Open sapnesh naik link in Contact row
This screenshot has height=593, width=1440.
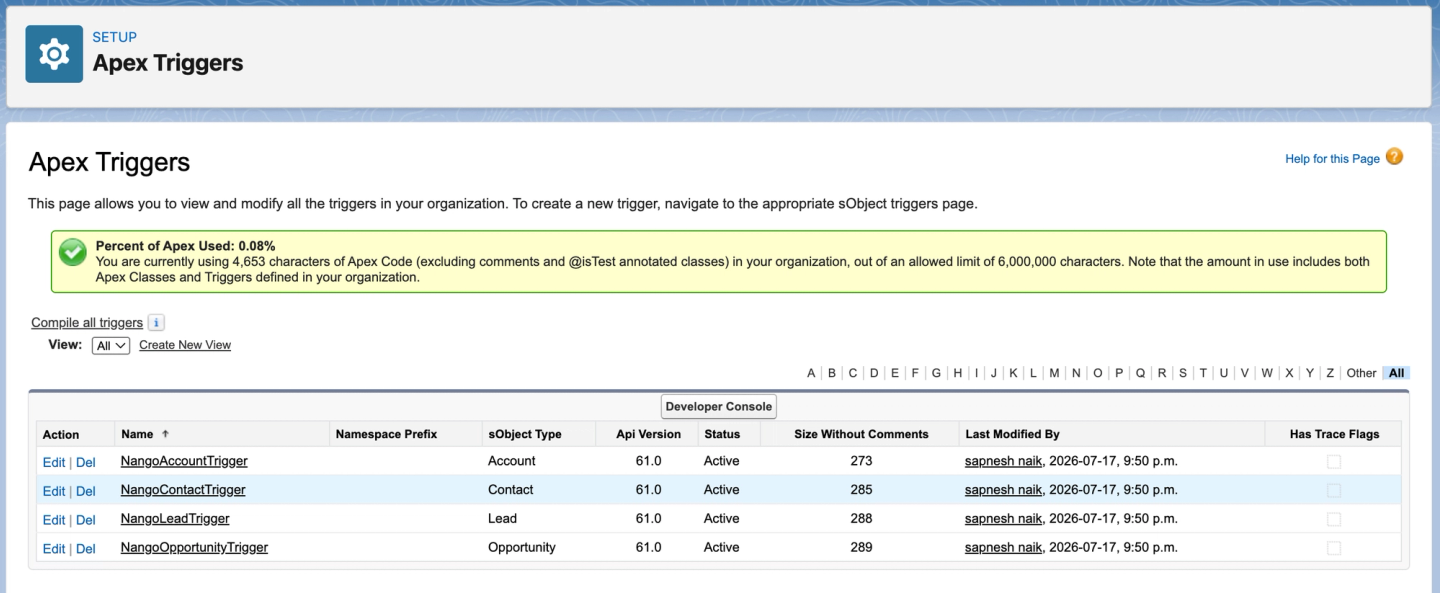1003,490
